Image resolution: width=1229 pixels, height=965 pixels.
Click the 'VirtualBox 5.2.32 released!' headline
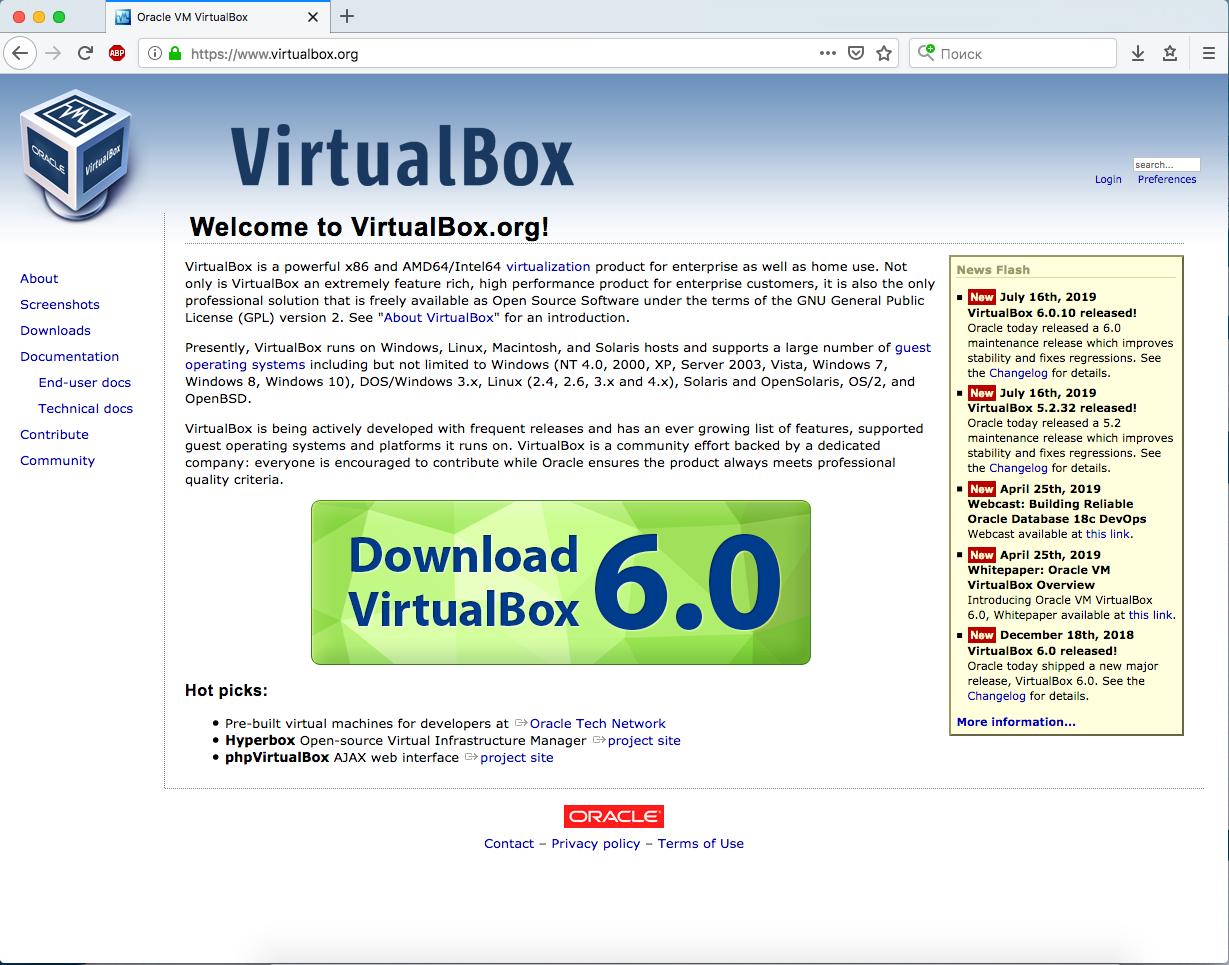[x=1052, y=408]
